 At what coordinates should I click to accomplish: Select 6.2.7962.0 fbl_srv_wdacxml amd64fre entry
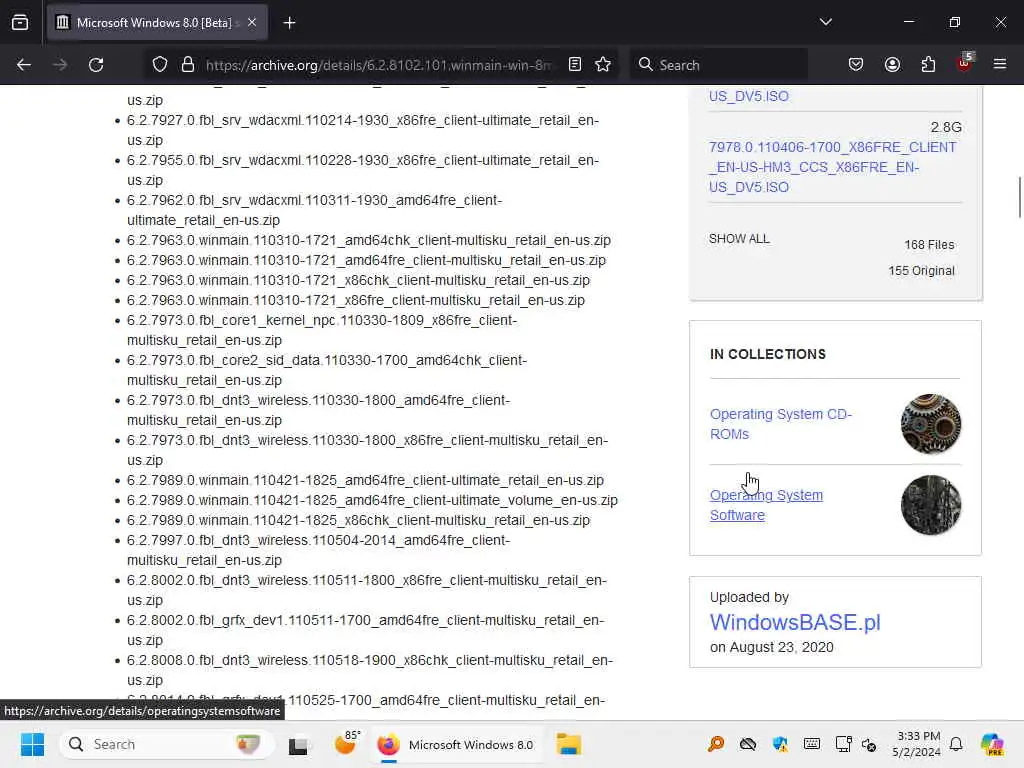(x=315, y=210)
